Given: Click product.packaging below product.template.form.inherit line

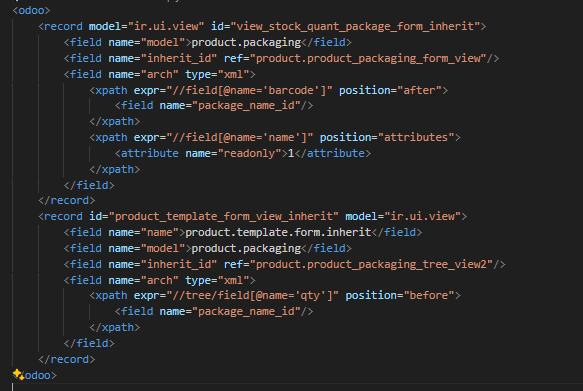Looking at the screenshot, I should [x=246, y=248].
